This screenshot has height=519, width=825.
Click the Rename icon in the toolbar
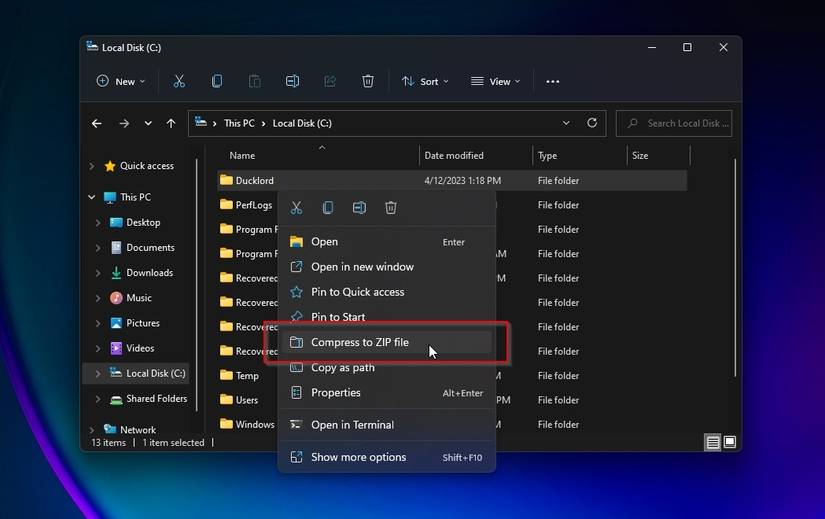pyautogui.click(x=293, y=81)
